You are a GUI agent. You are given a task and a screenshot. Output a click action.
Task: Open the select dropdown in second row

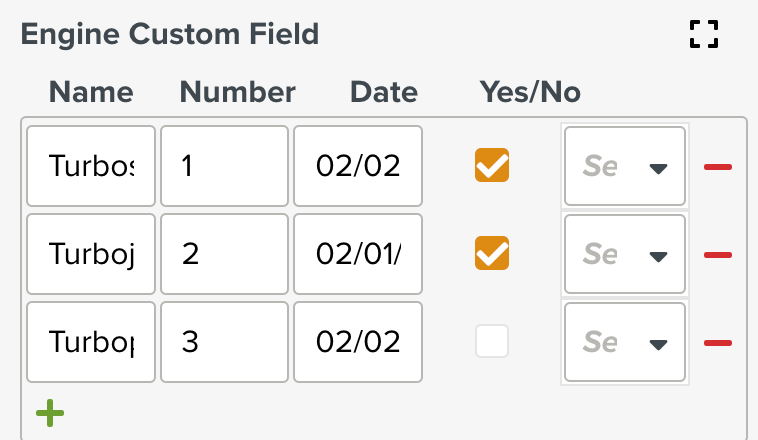(x=625, y=255)
